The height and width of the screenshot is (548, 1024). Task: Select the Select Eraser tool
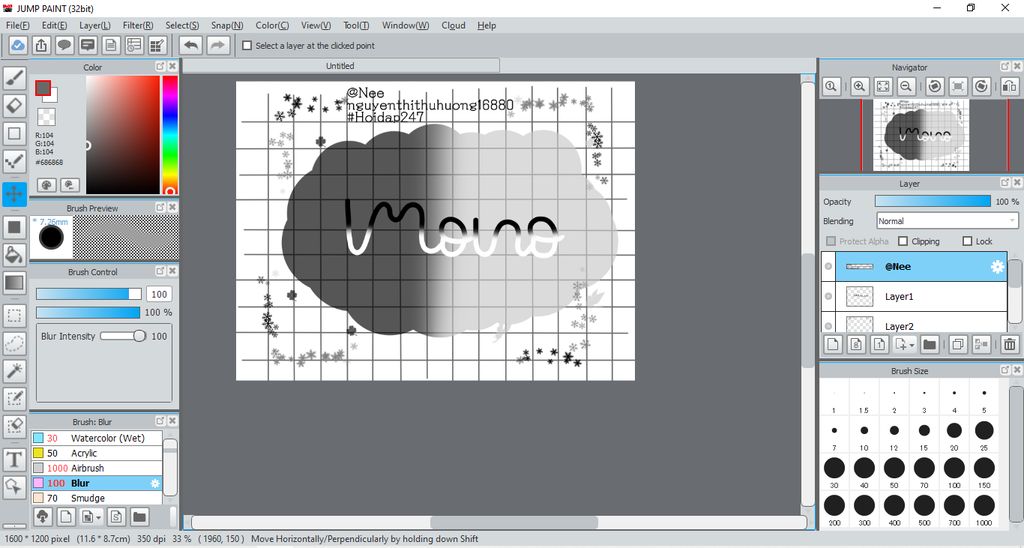14,427
